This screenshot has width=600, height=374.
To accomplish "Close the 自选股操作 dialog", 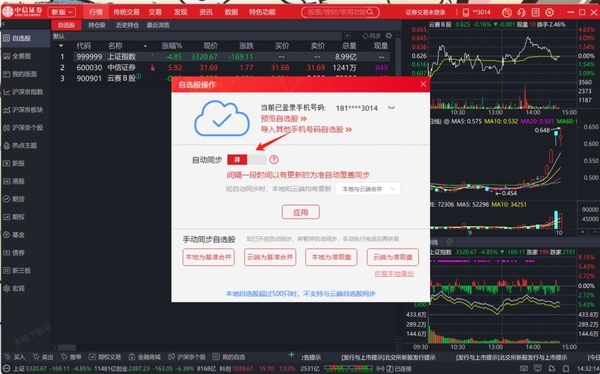I will pos(423,84).
